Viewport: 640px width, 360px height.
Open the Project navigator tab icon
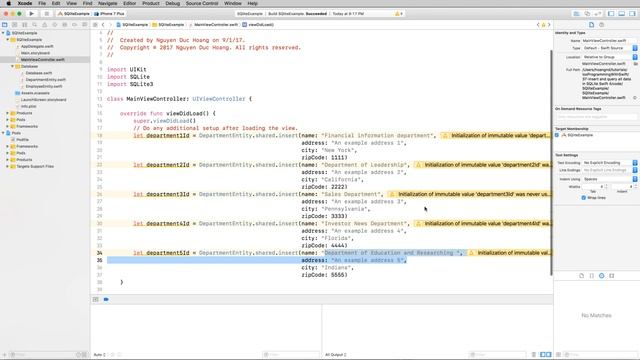4,24
